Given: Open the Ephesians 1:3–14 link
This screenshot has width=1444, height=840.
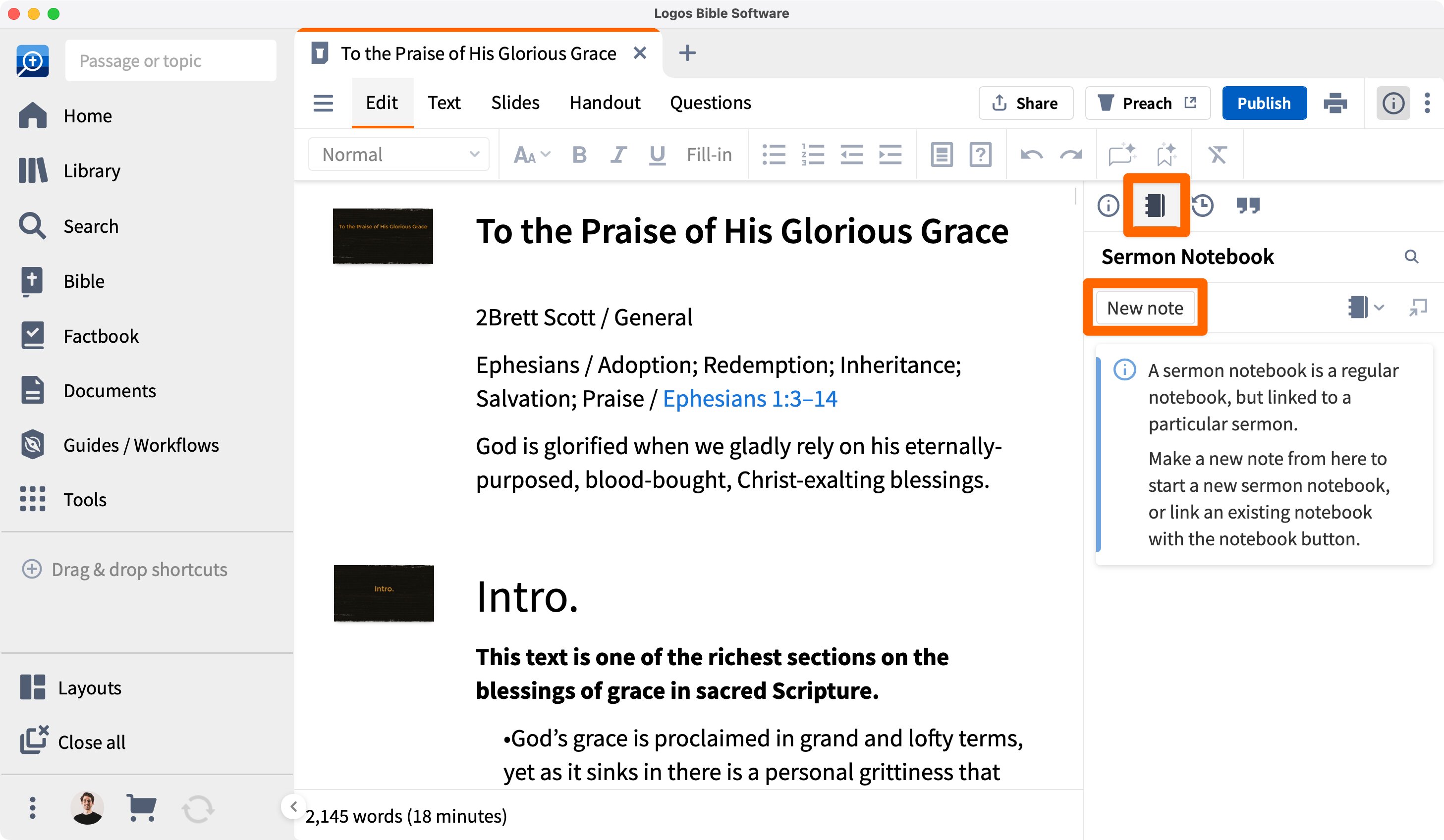Looking at the screenshot, I should pyautogui.click(x=750, y=399).
